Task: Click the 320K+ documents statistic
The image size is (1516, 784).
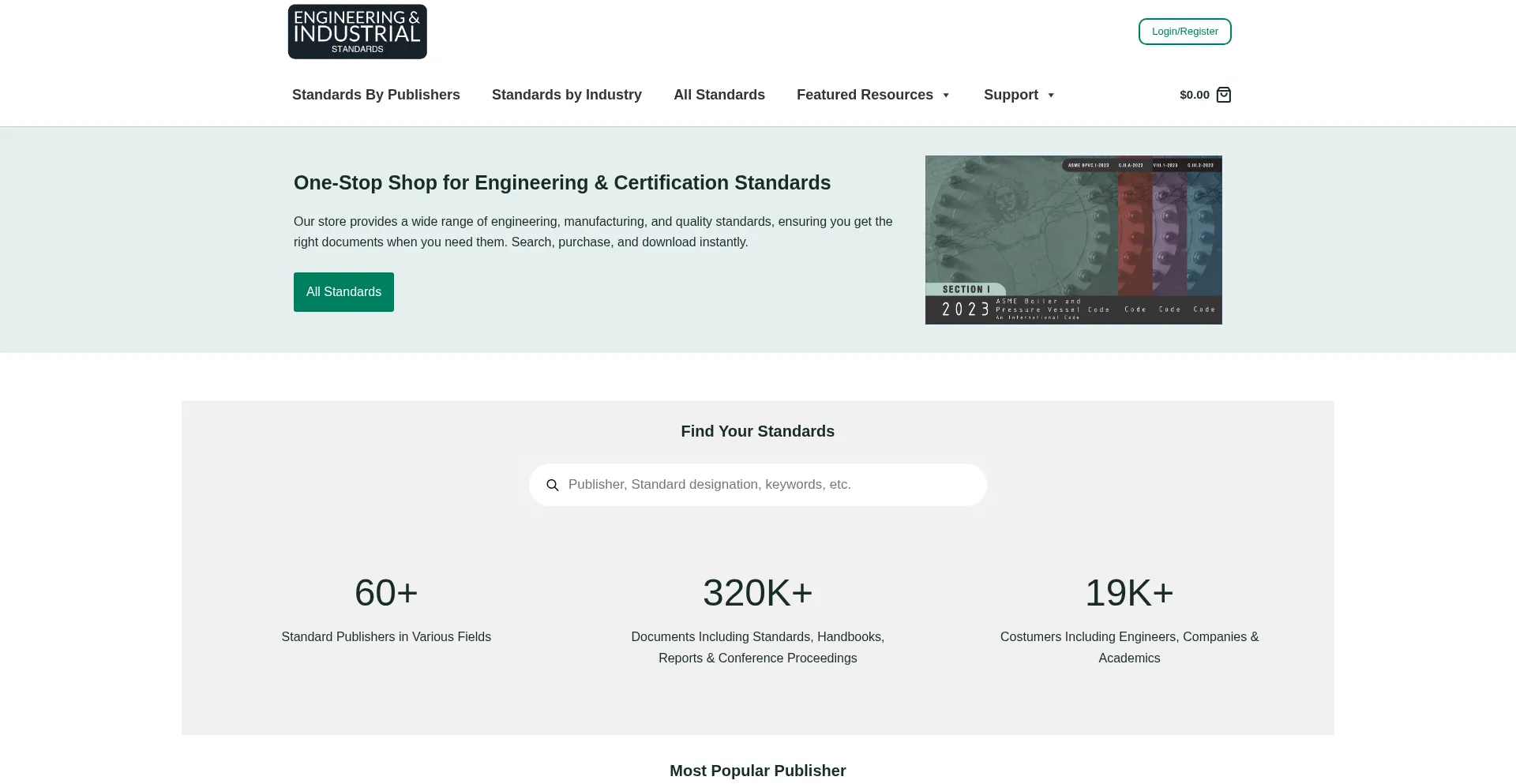Action: pyautogui.click(x=757, y=593)
